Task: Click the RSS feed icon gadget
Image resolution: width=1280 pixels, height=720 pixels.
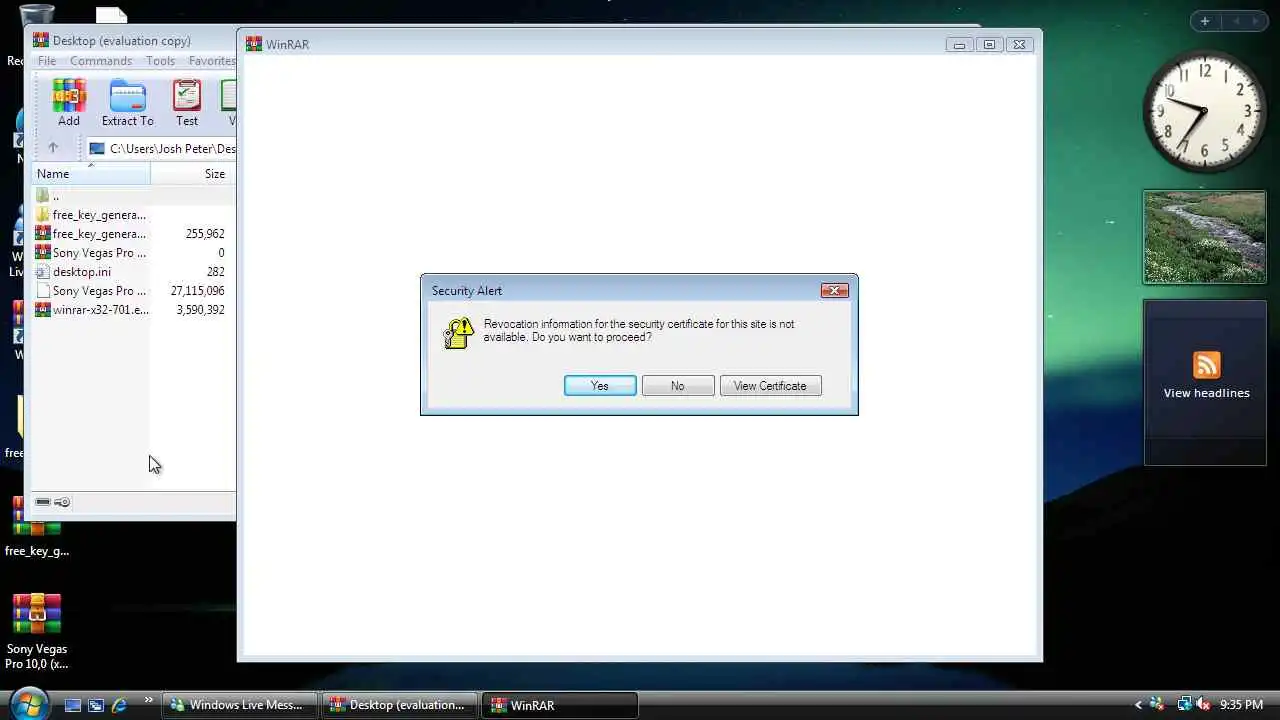Action: [1206, 365]
